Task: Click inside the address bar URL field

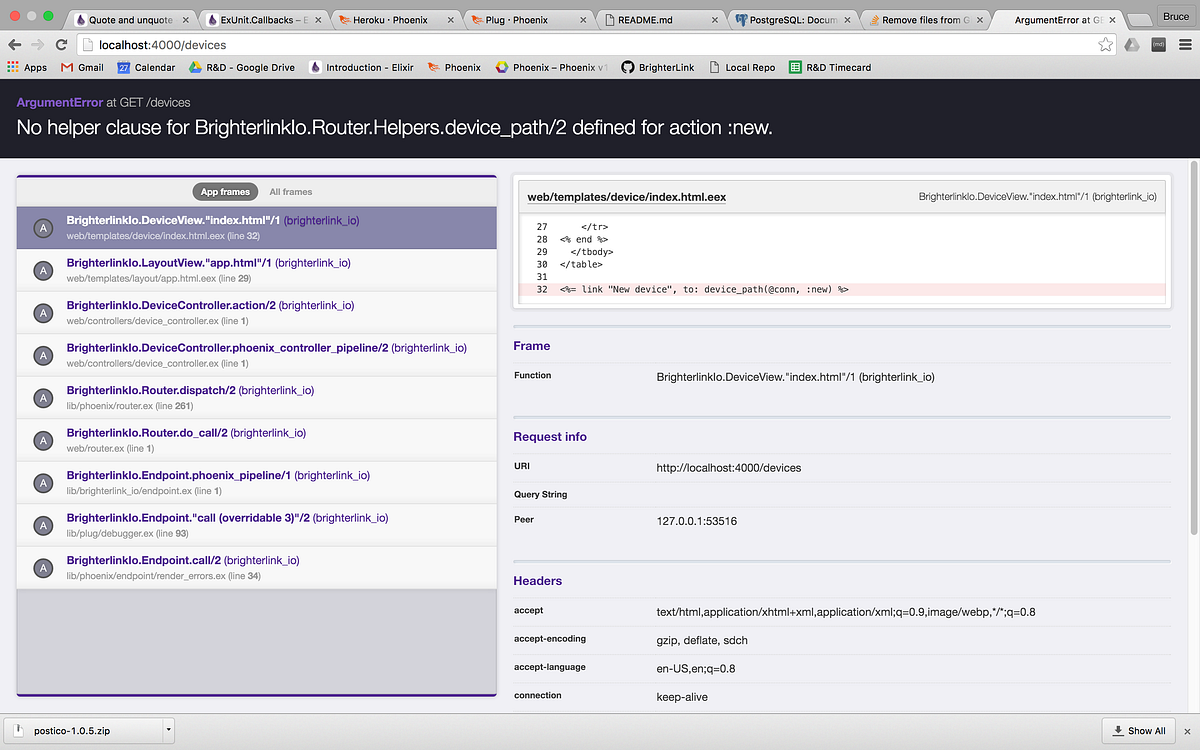Action: (300, 45)
